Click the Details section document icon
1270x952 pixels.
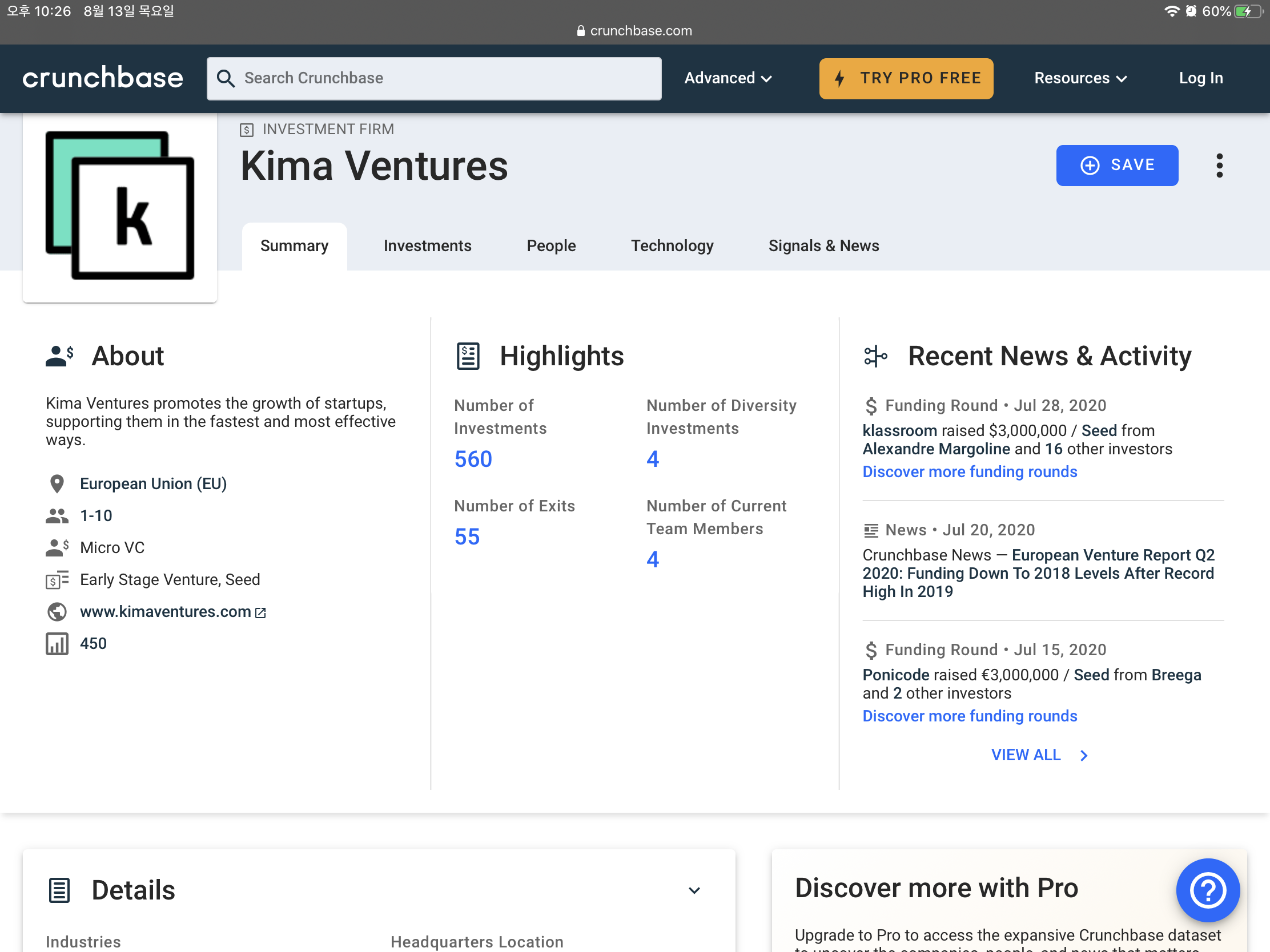(x=59, y=890)
